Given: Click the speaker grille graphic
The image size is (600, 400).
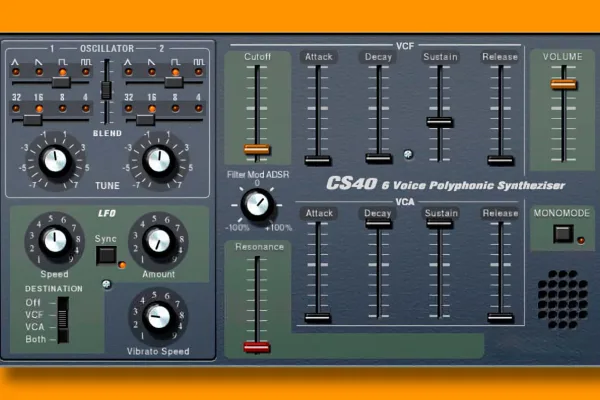Looking at the screenshot, I should [x=562, y=300].
